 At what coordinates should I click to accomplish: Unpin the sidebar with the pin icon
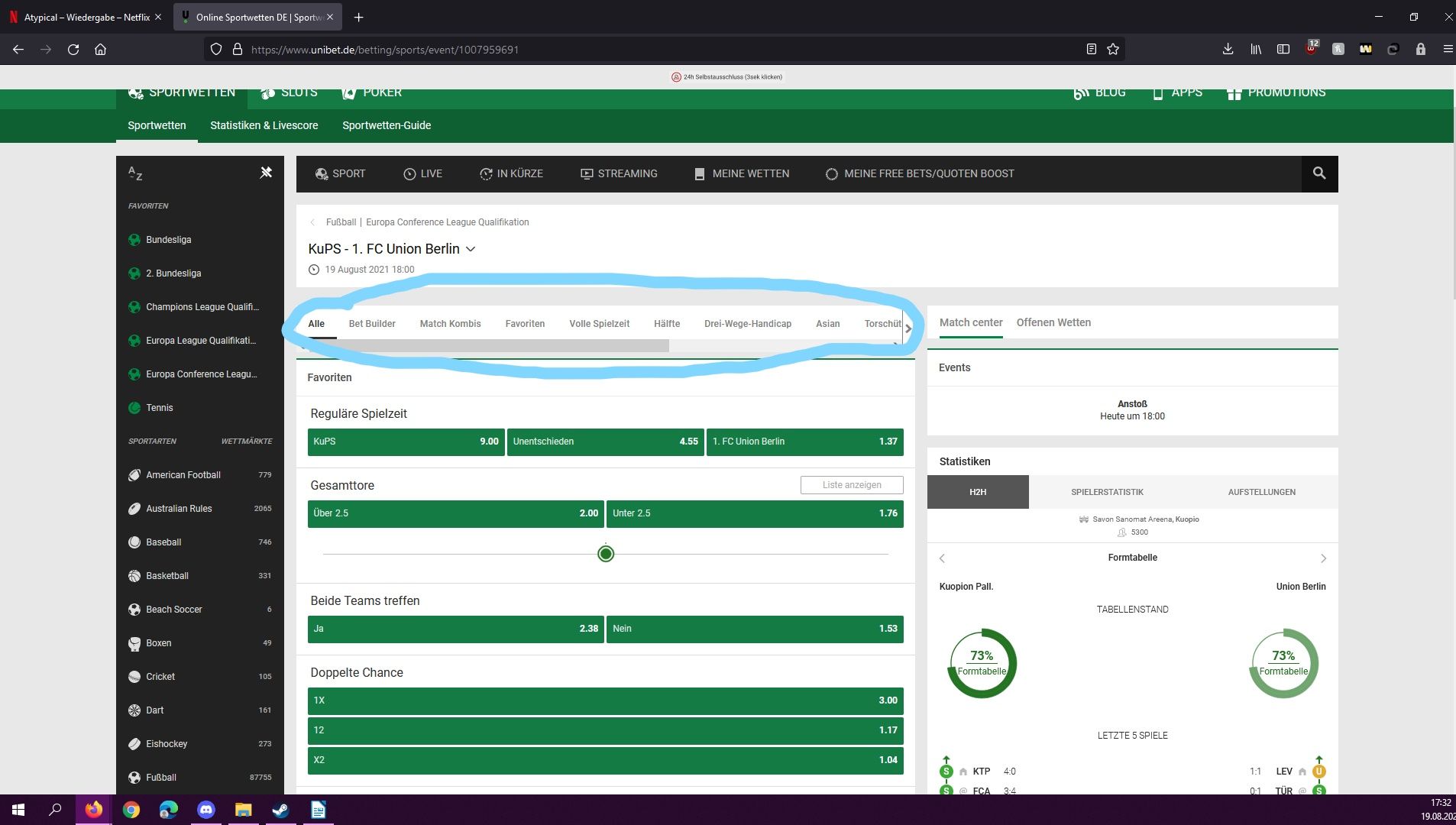tap(266, 173)
